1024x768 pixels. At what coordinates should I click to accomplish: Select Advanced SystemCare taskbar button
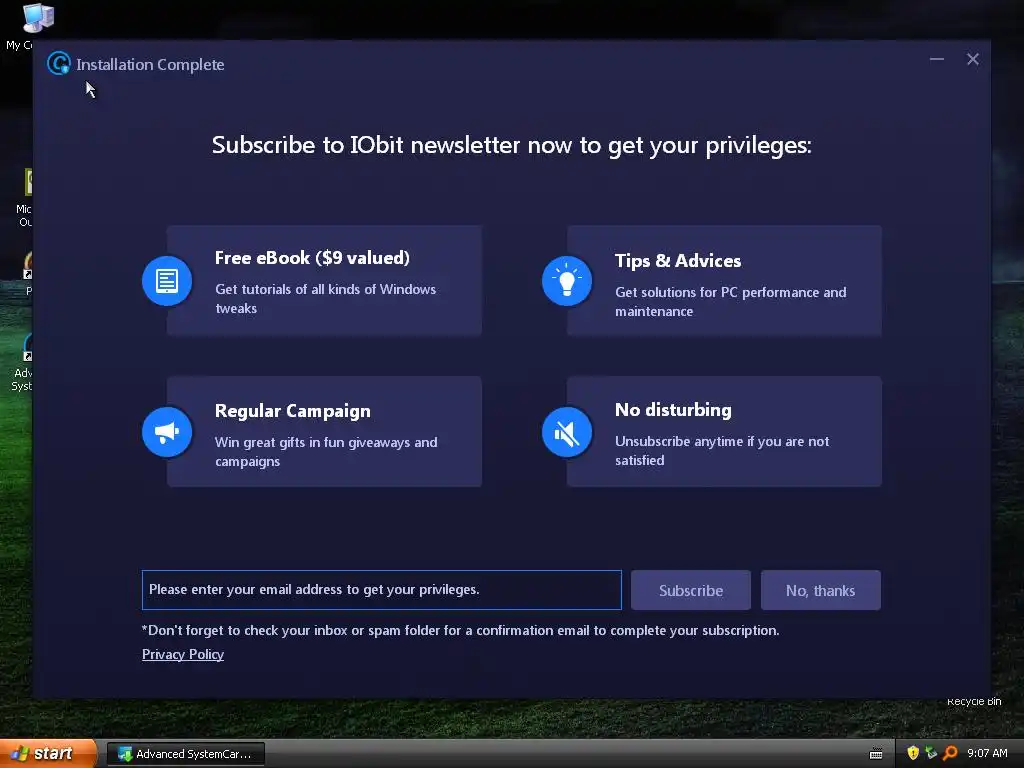click(185, 754)
